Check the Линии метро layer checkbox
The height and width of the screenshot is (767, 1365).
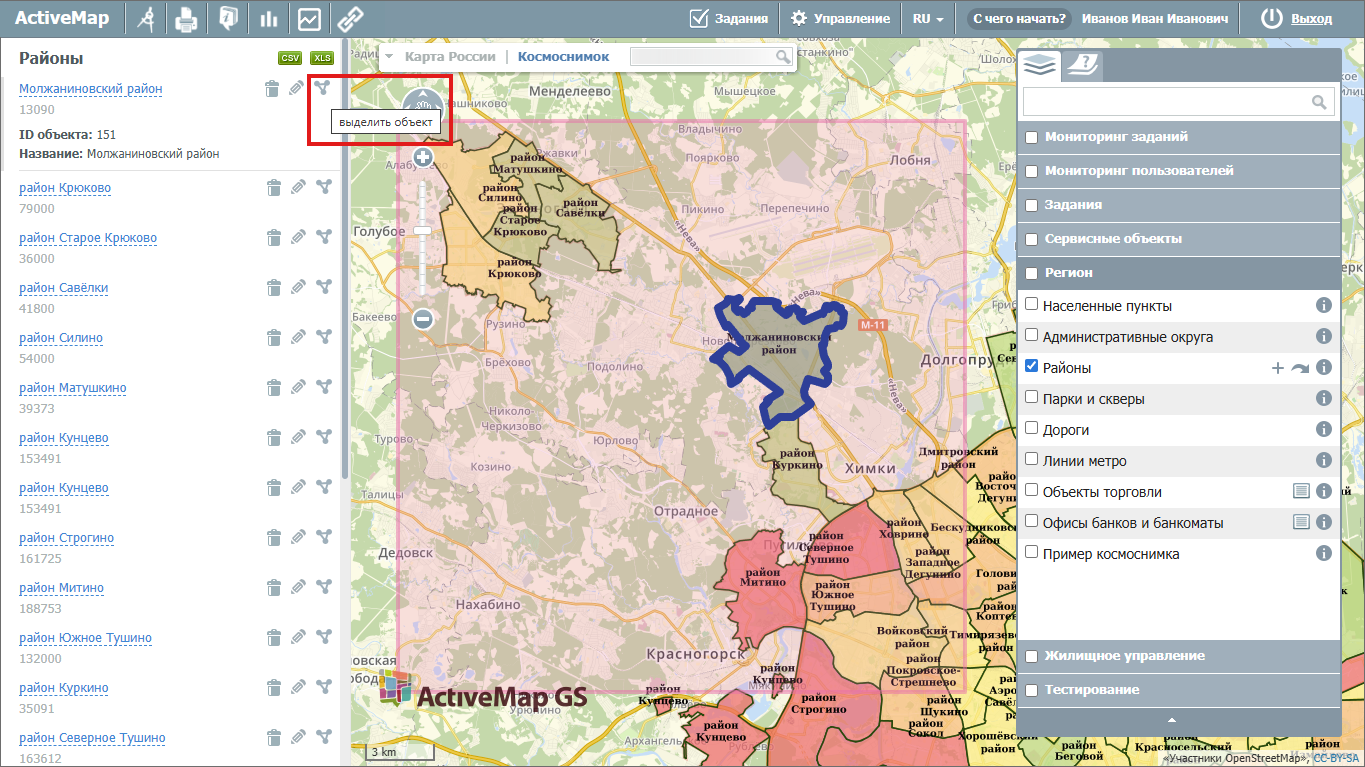1031,460
